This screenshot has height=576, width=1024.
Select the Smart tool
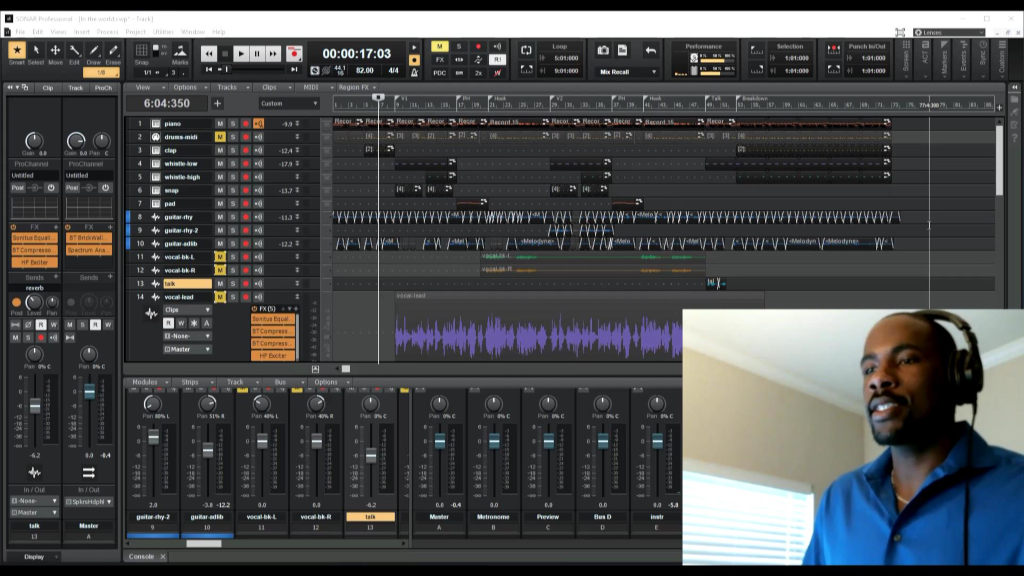point(17,52)
